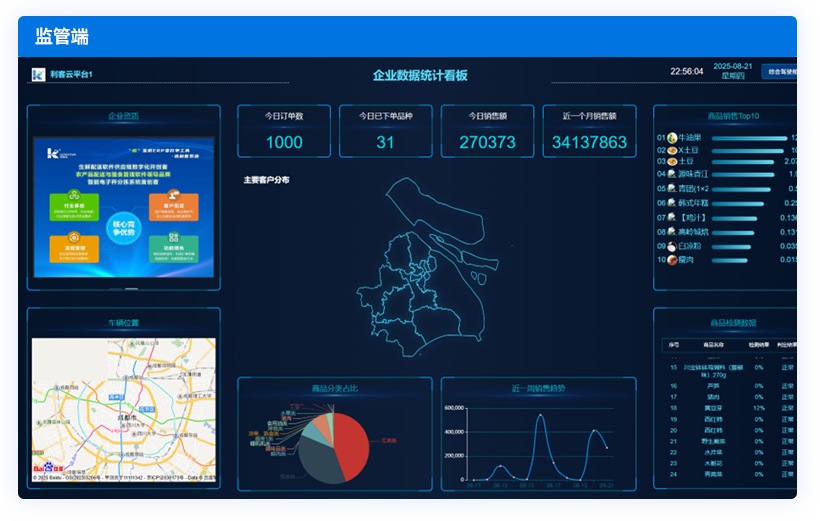
Task: Click the product icon next to 白凉粉
Action: click(x=672, y=245)
